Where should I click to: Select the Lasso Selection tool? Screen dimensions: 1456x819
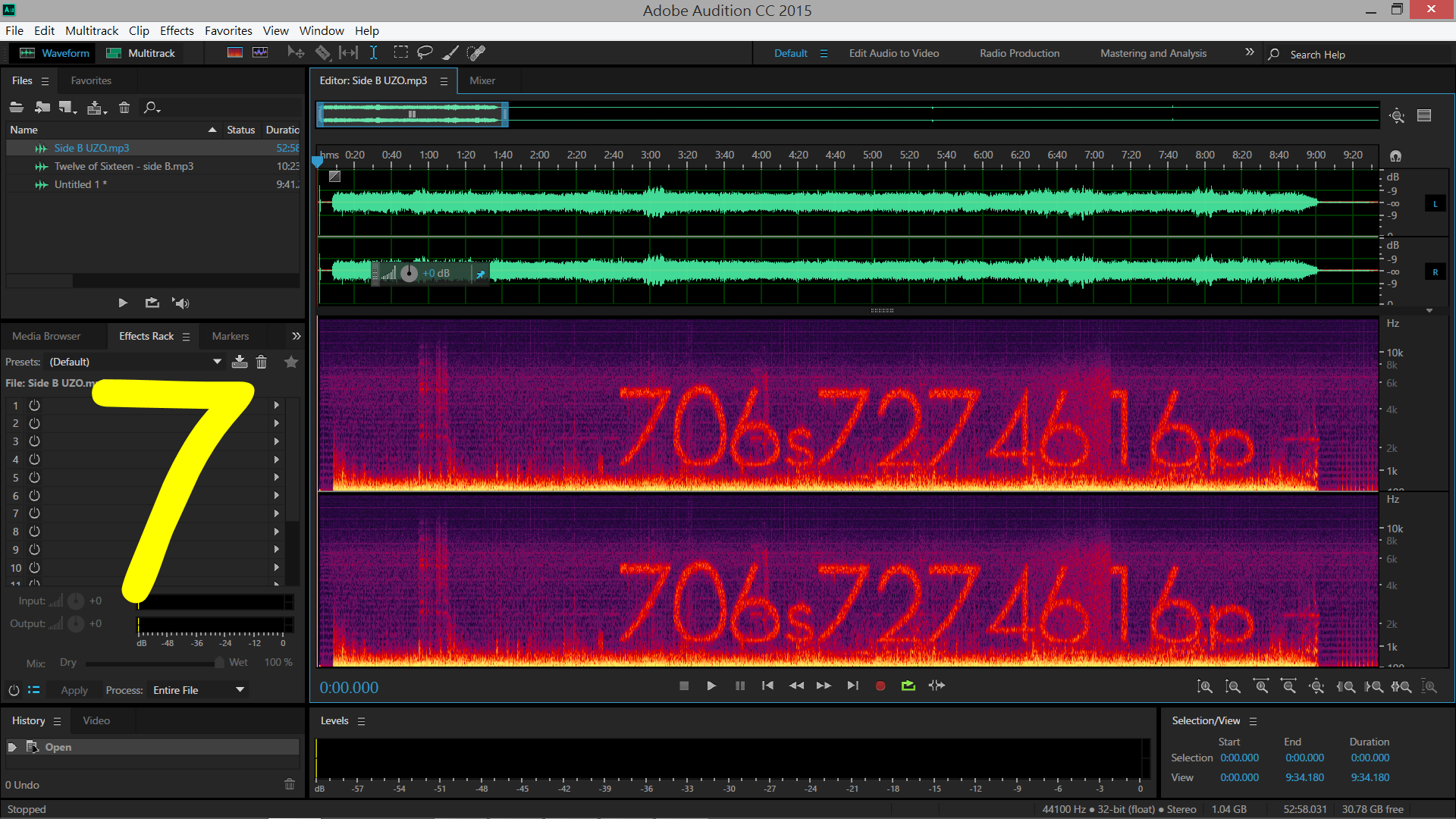click(425, 52)
